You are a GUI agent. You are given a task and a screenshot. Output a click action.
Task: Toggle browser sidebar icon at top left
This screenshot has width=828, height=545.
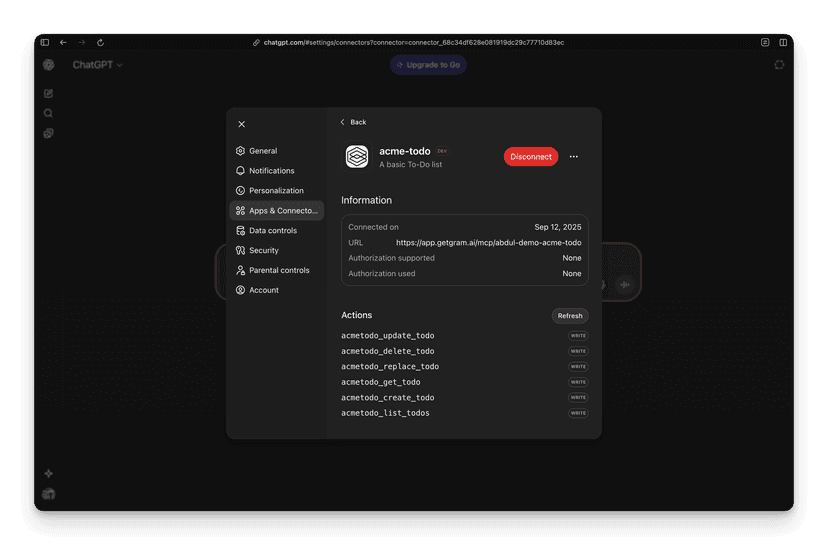[45, 42]
